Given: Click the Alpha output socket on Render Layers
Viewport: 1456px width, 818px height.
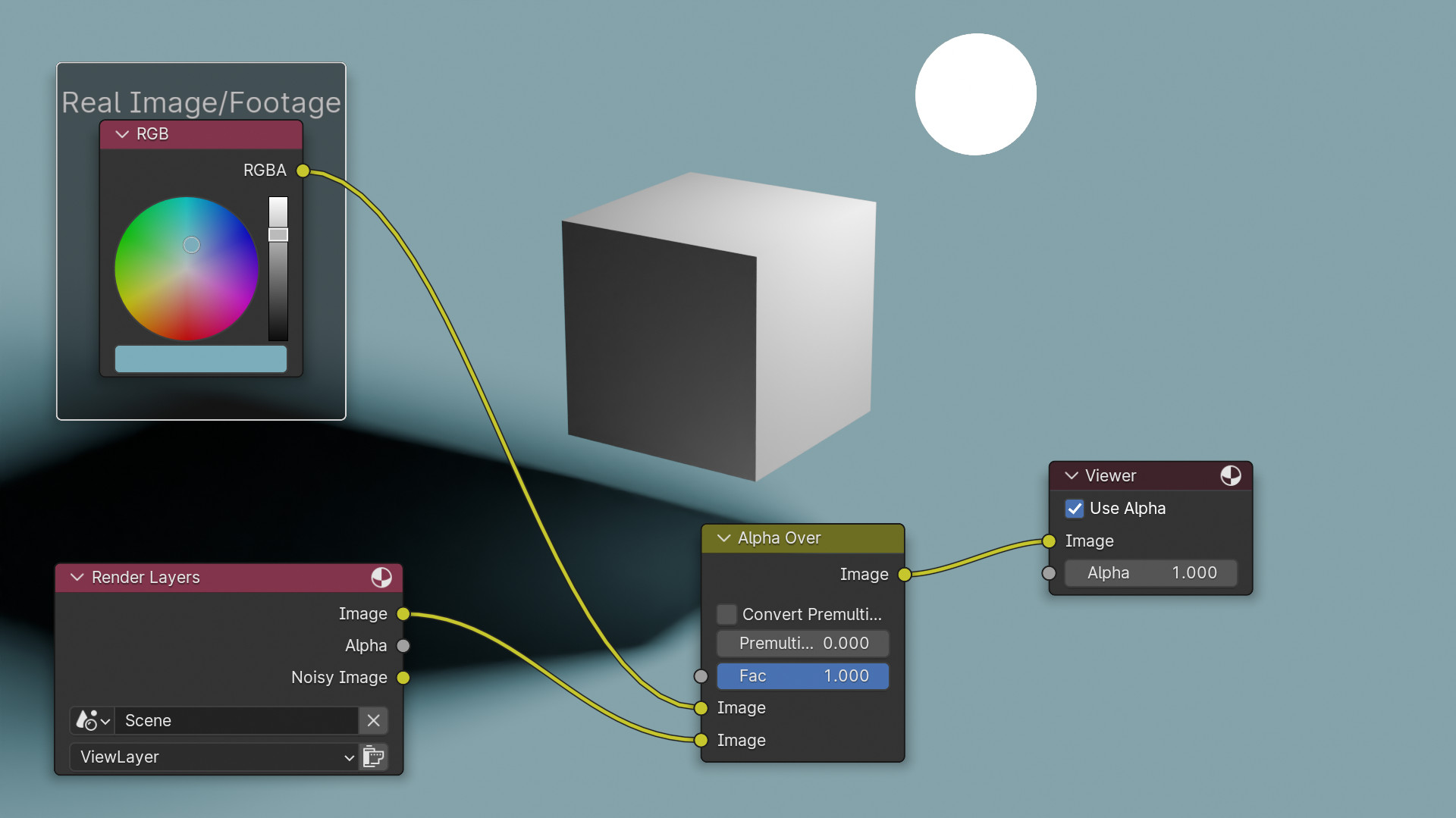Looking at the screenshot, I should click(x=403, y=646).
